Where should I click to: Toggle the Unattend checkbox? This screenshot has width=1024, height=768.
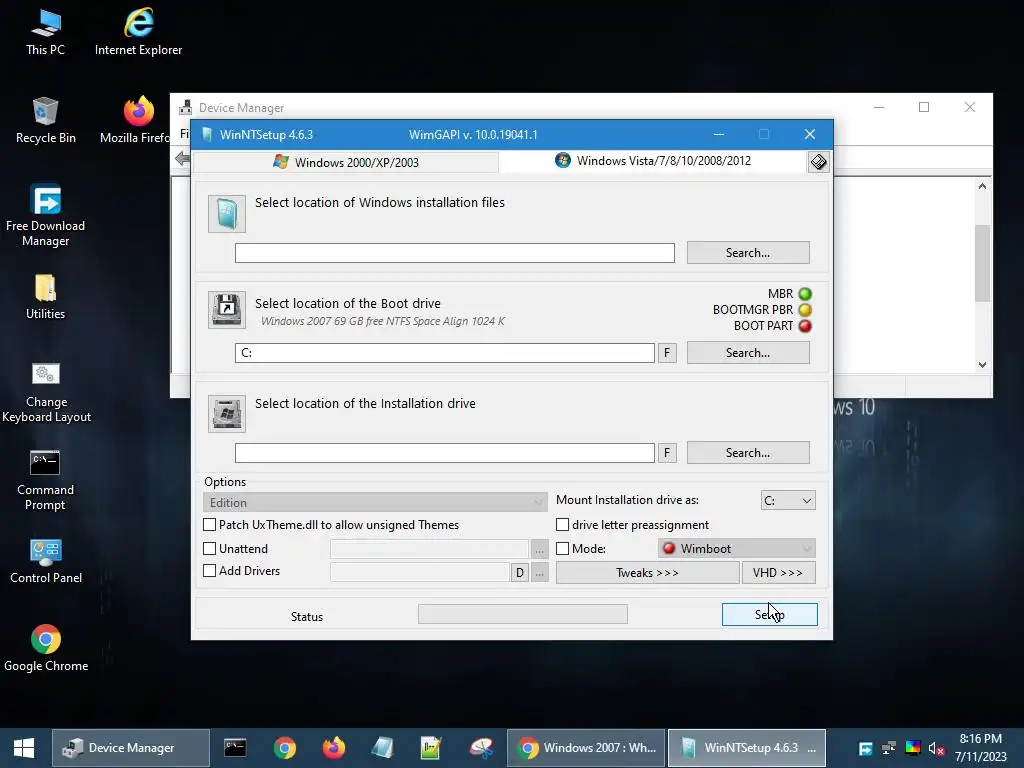tap(210, 549)
